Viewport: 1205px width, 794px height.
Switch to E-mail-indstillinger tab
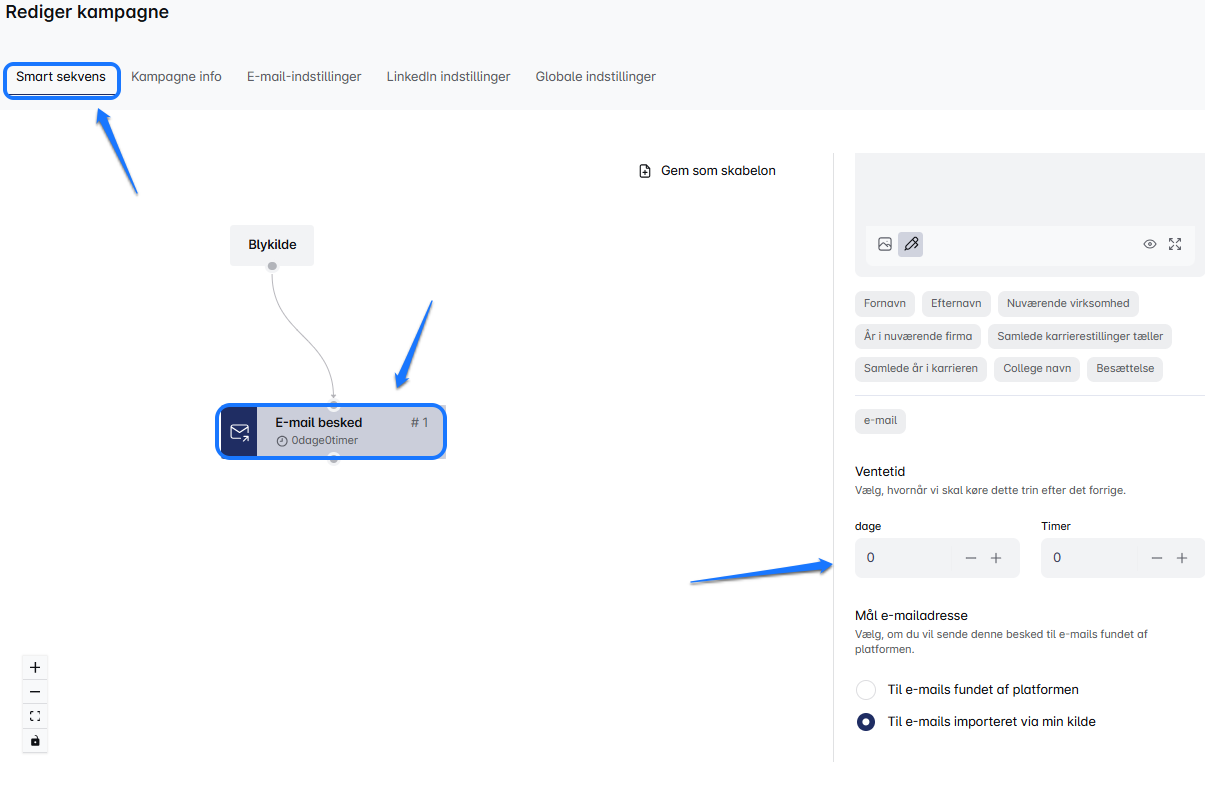click(304, 77)
